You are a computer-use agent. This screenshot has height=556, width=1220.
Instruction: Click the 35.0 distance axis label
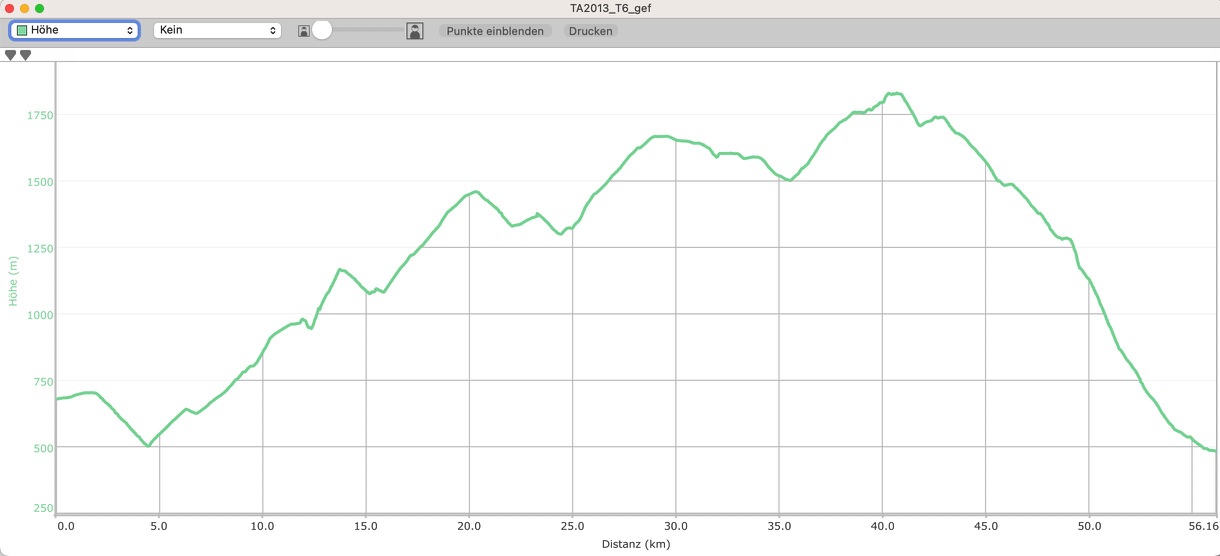click(x=779, y=525)
